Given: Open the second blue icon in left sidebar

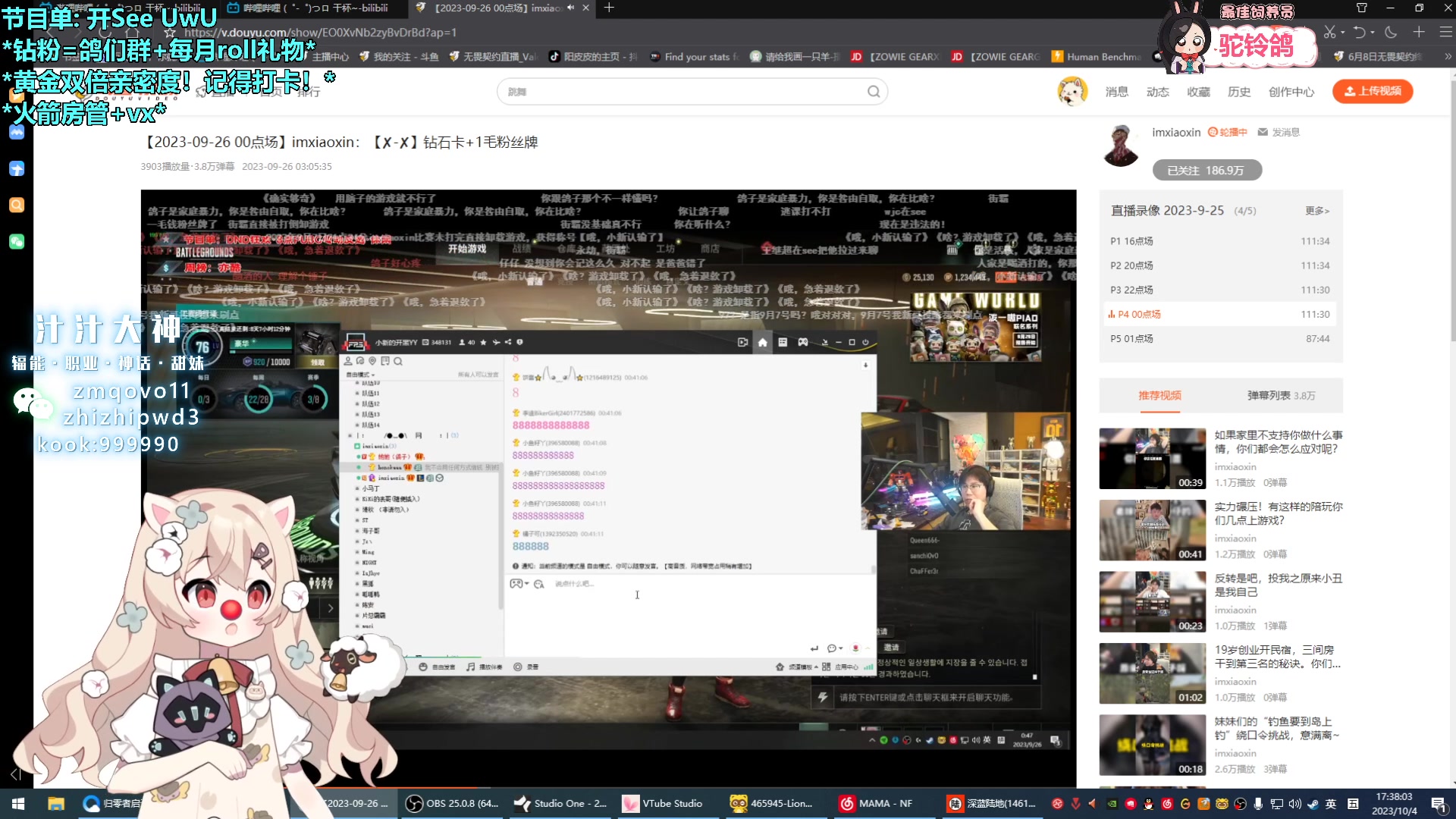Looking at the screenshot, I should pyautogui.click(x=17, y=168).
